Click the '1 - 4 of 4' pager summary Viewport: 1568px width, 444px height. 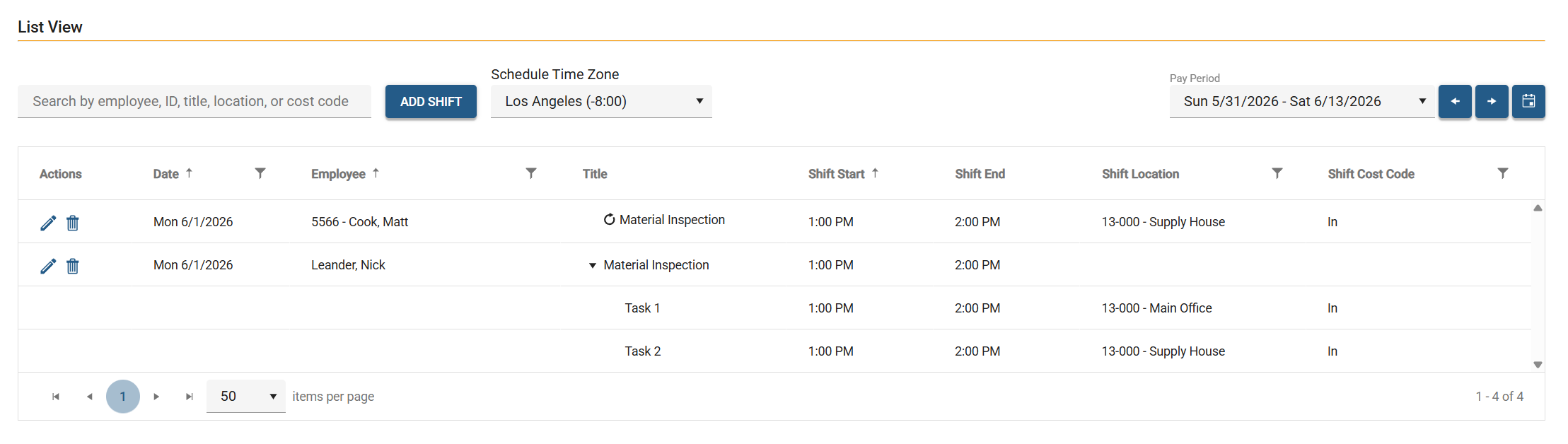pos(1499,397)
